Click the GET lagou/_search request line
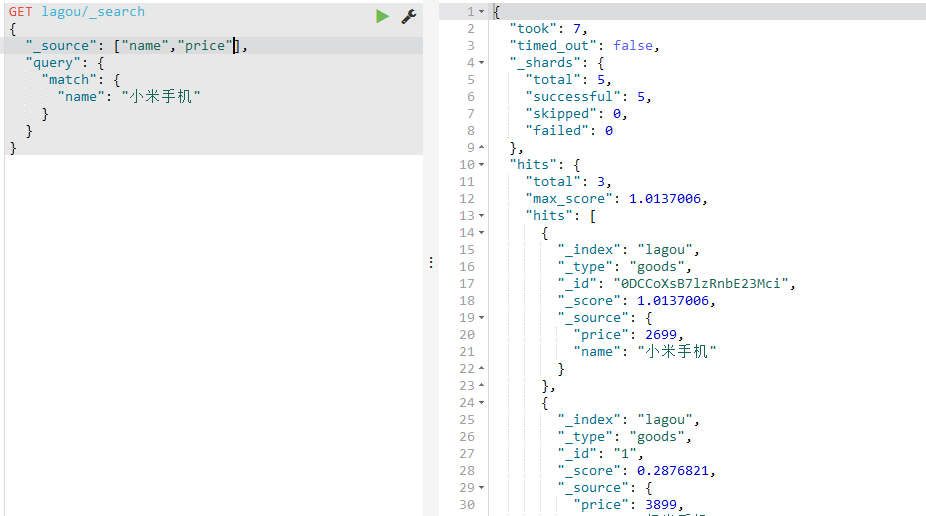The width and height of the screenshot is (926, 516). tap(77, 12)
